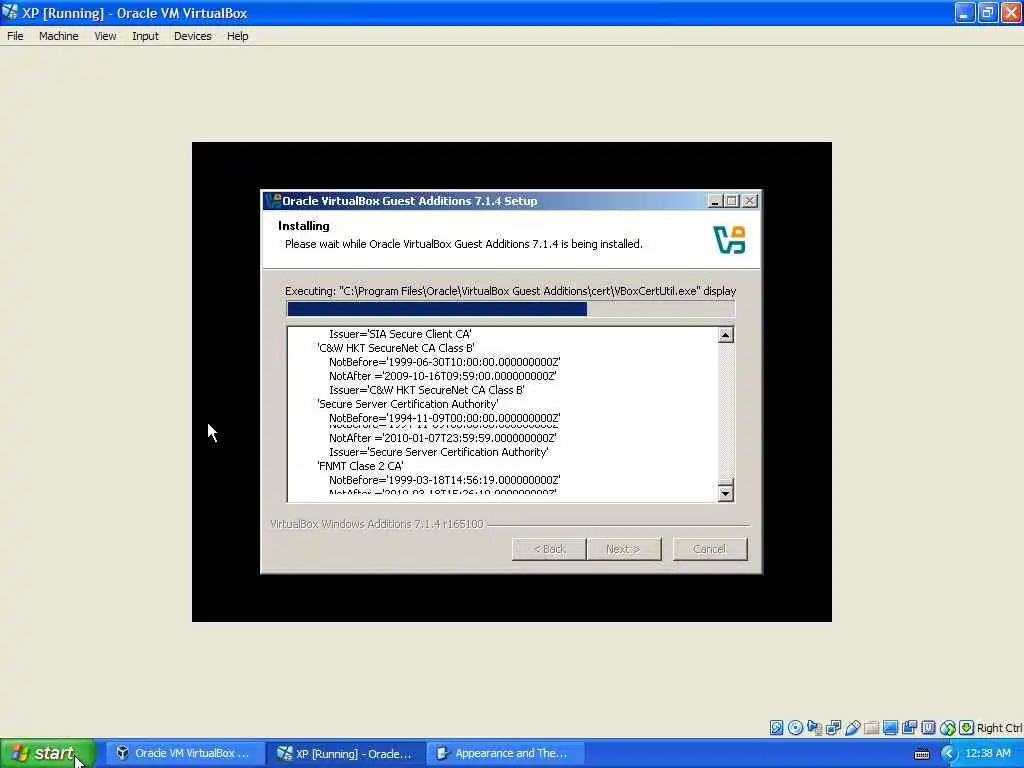Open the Windows Start menu
Image resolution: width=1024 pixels, height=768 pixels.
[48, 754]
